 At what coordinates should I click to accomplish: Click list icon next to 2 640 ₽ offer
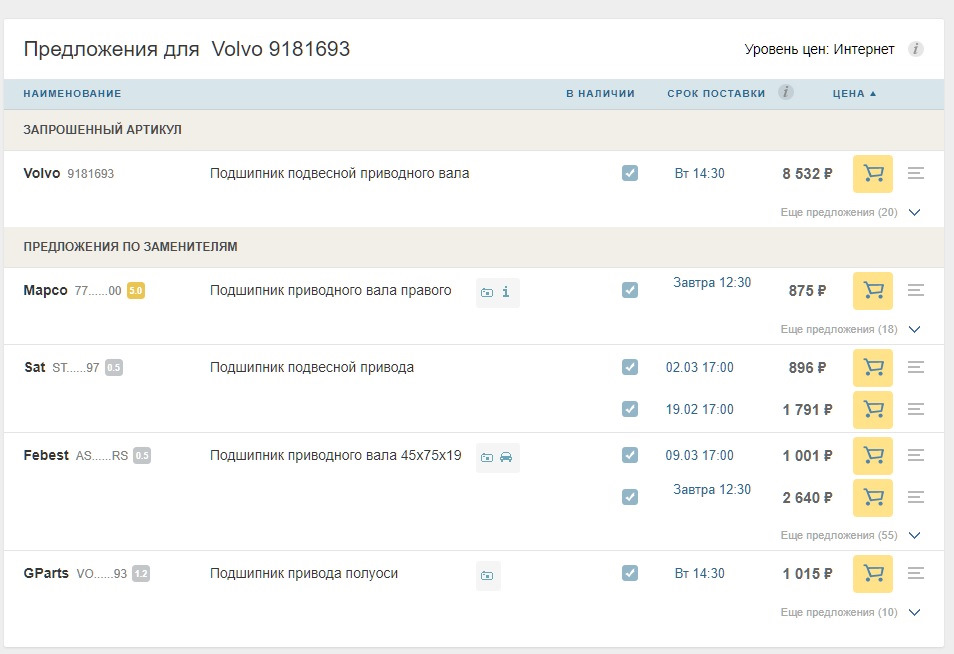[916, 497]
